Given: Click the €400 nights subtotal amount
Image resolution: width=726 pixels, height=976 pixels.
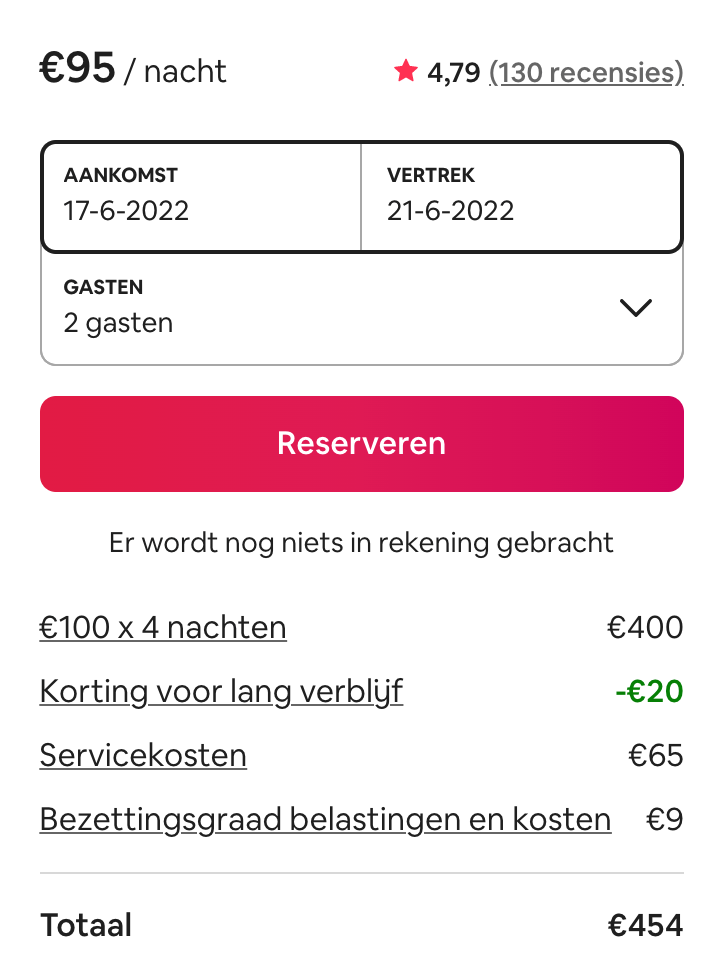Looking at the screenshot, I should click(645, 627).
